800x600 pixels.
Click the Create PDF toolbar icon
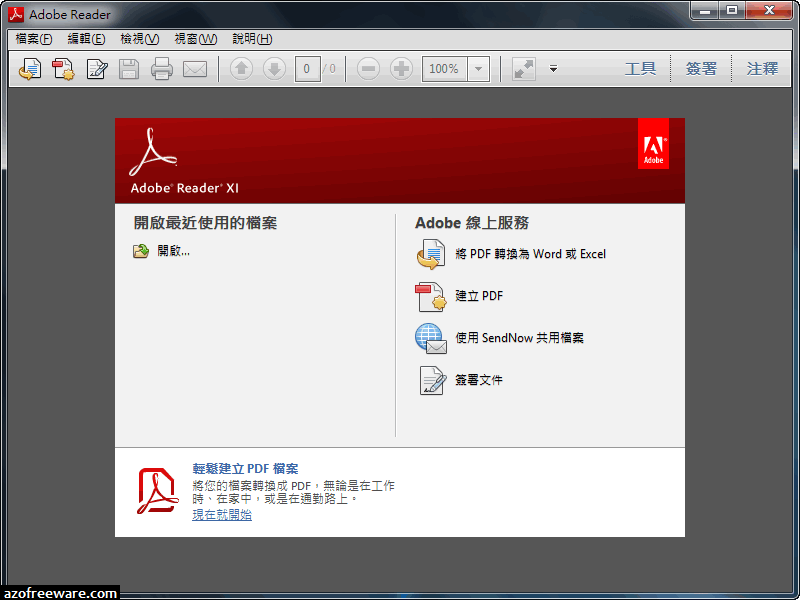tap(63, 69)
